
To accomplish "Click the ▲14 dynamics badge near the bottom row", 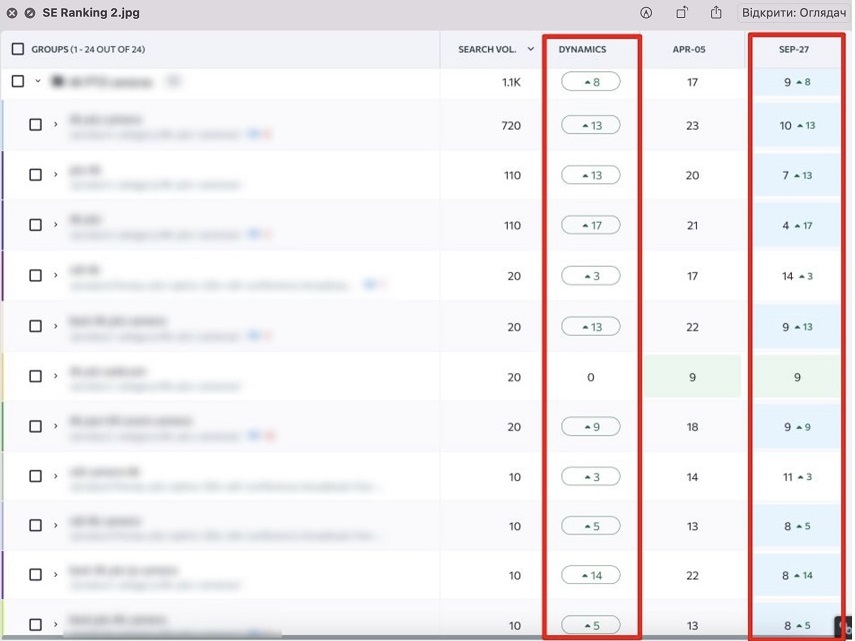I will [591, 575].
